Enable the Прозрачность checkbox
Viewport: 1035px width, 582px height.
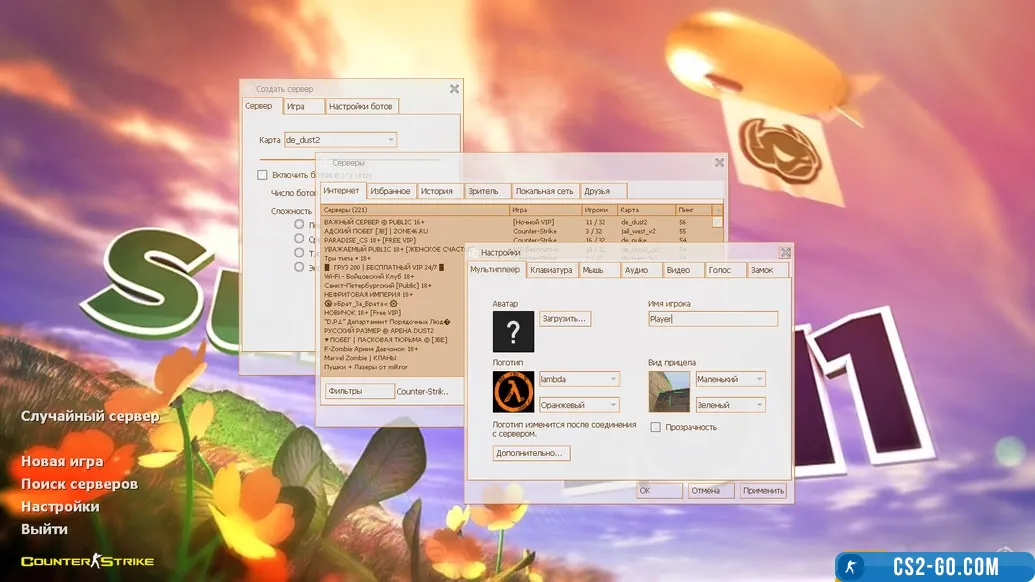point(656,427)
